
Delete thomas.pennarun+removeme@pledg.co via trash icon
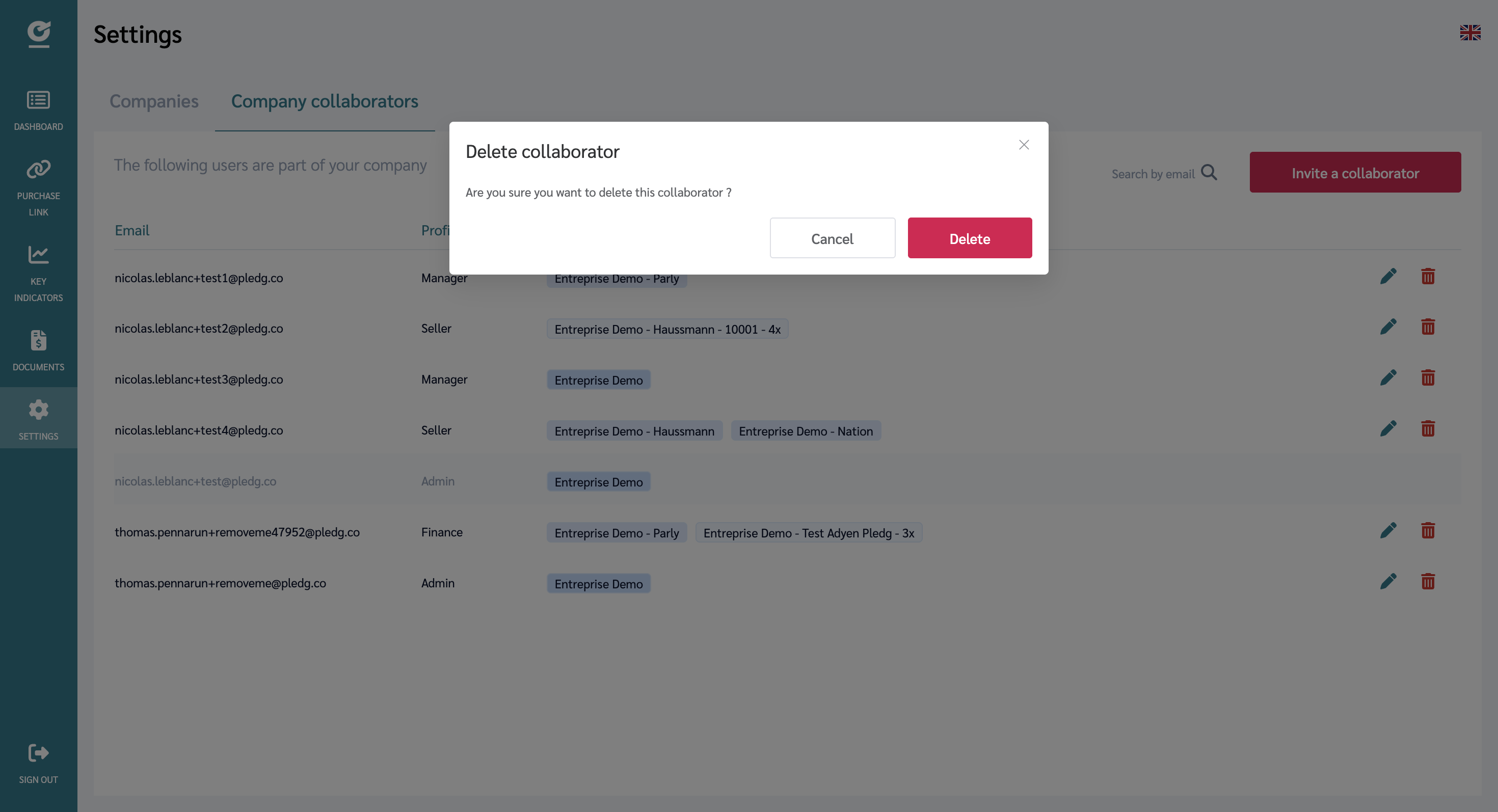(x=1429, y=581)
